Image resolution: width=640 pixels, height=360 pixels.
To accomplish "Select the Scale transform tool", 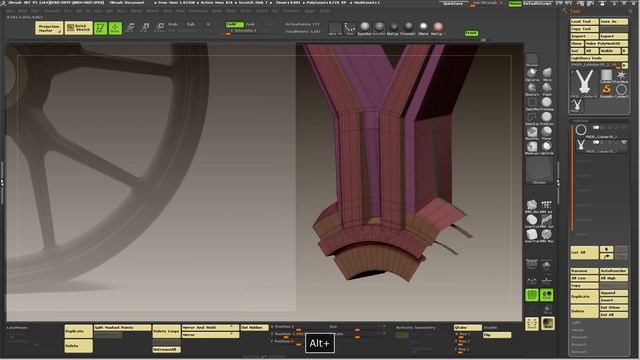I will 145,27.
